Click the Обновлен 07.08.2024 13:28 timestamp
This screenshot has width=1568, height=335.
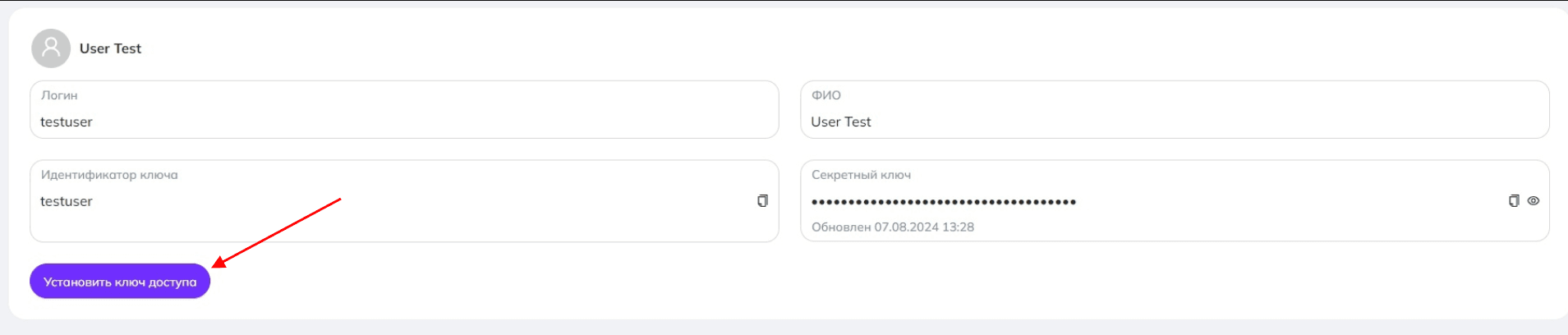[893, 227]
